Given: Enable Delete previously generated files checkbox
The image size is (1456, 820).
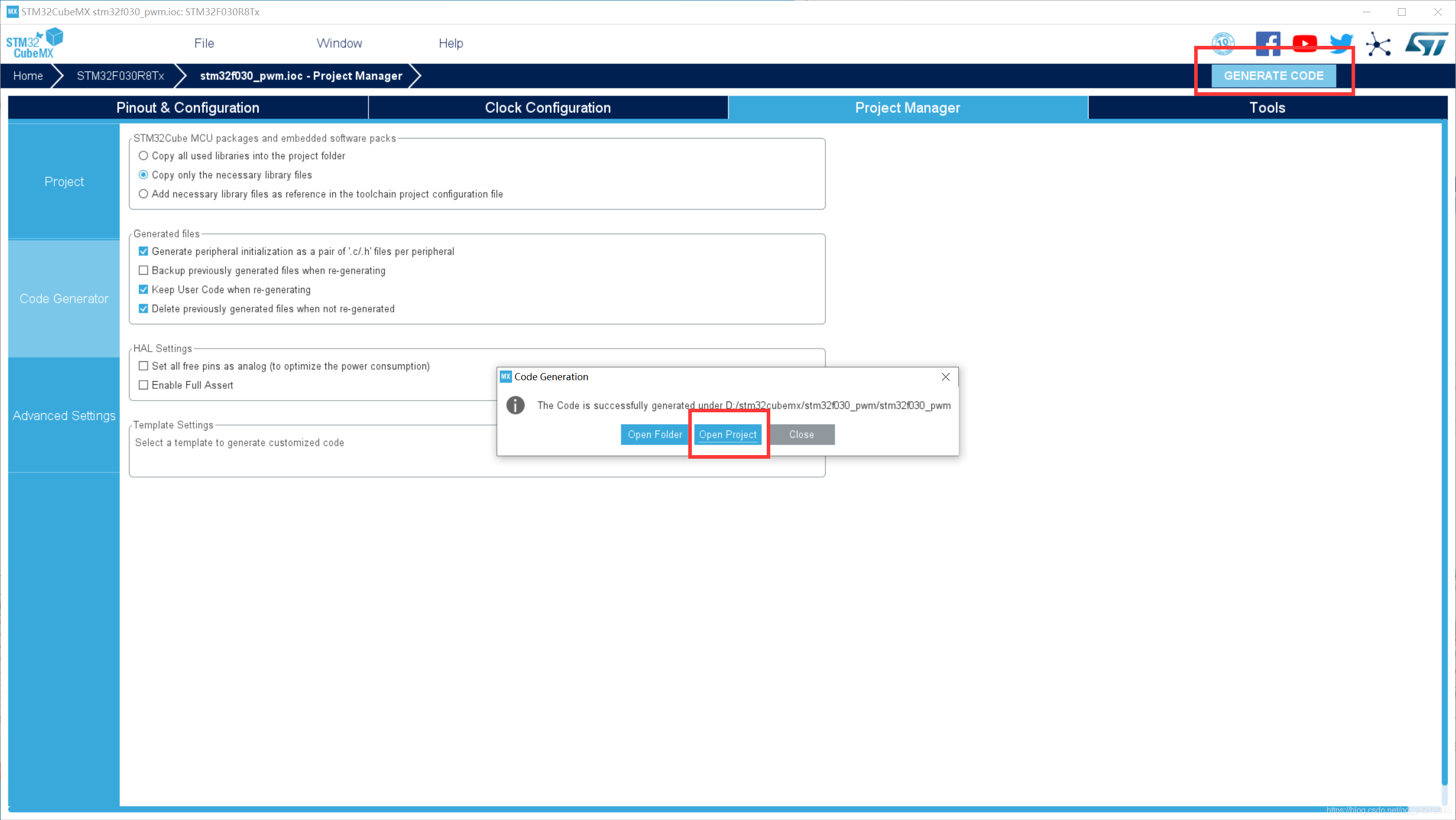Looking at the screenshot, I should [145, 308].
